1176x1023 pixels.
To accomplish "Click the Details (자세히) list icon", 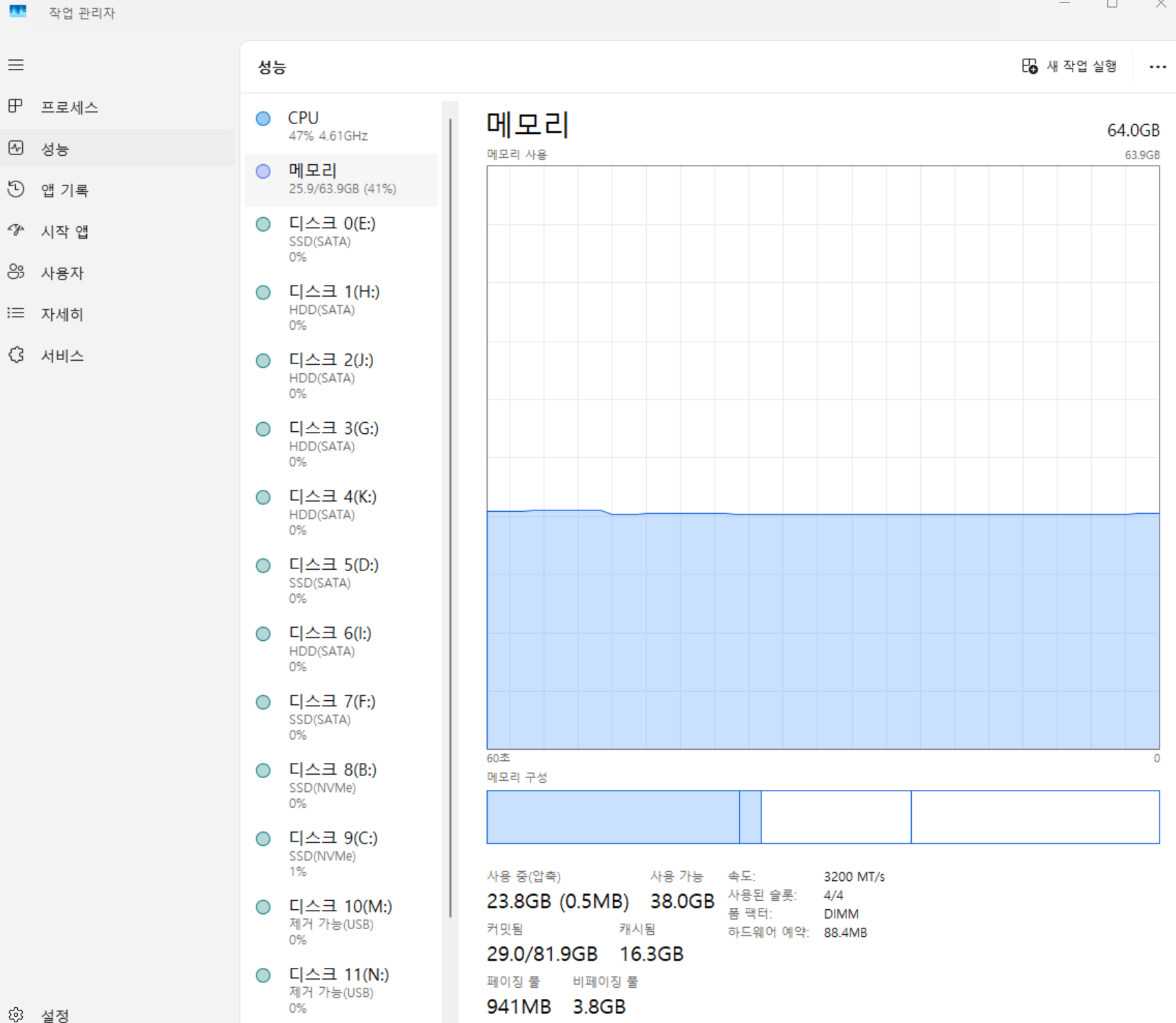I will pos(16,313).
